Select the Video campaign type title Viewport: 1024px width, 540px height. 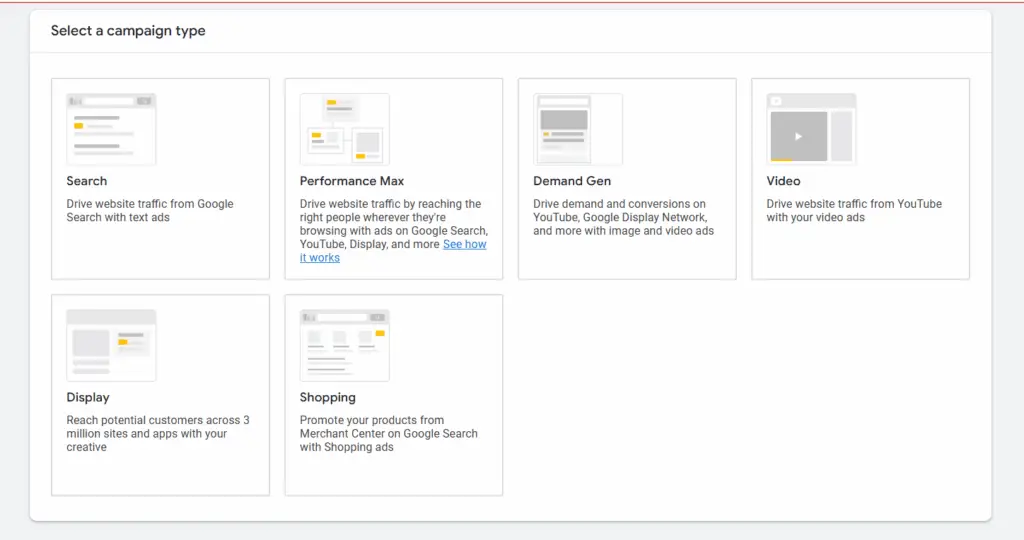783,181
